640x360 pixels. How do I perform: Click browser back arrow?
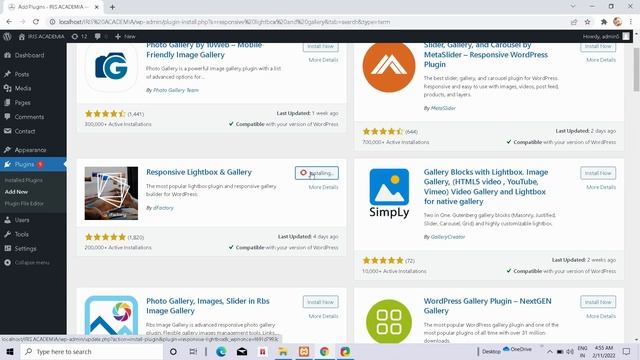(x=9, y=22)
